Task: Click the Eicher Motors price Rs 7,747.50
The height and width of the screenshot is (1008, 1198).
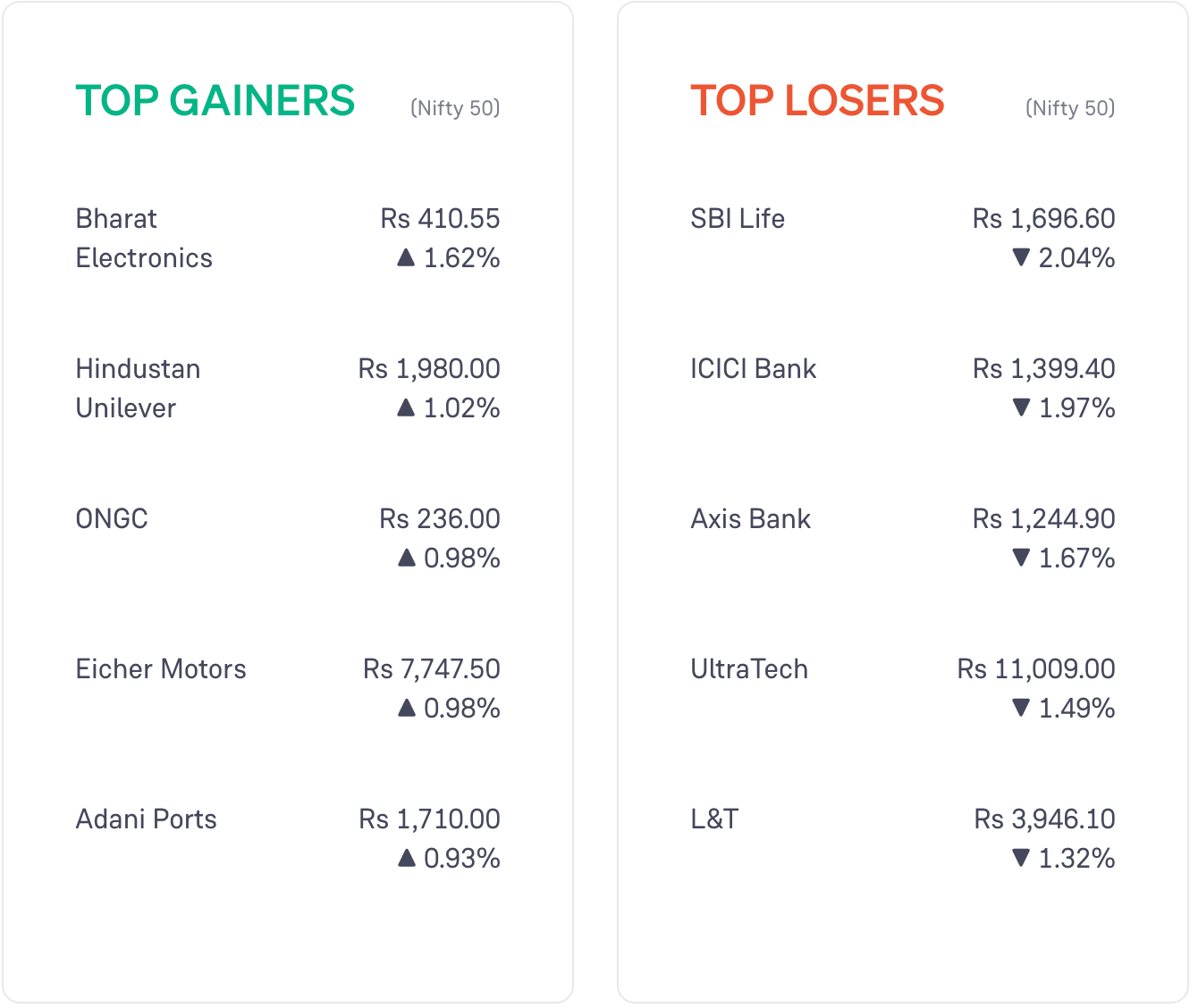Action: point(432,668)
